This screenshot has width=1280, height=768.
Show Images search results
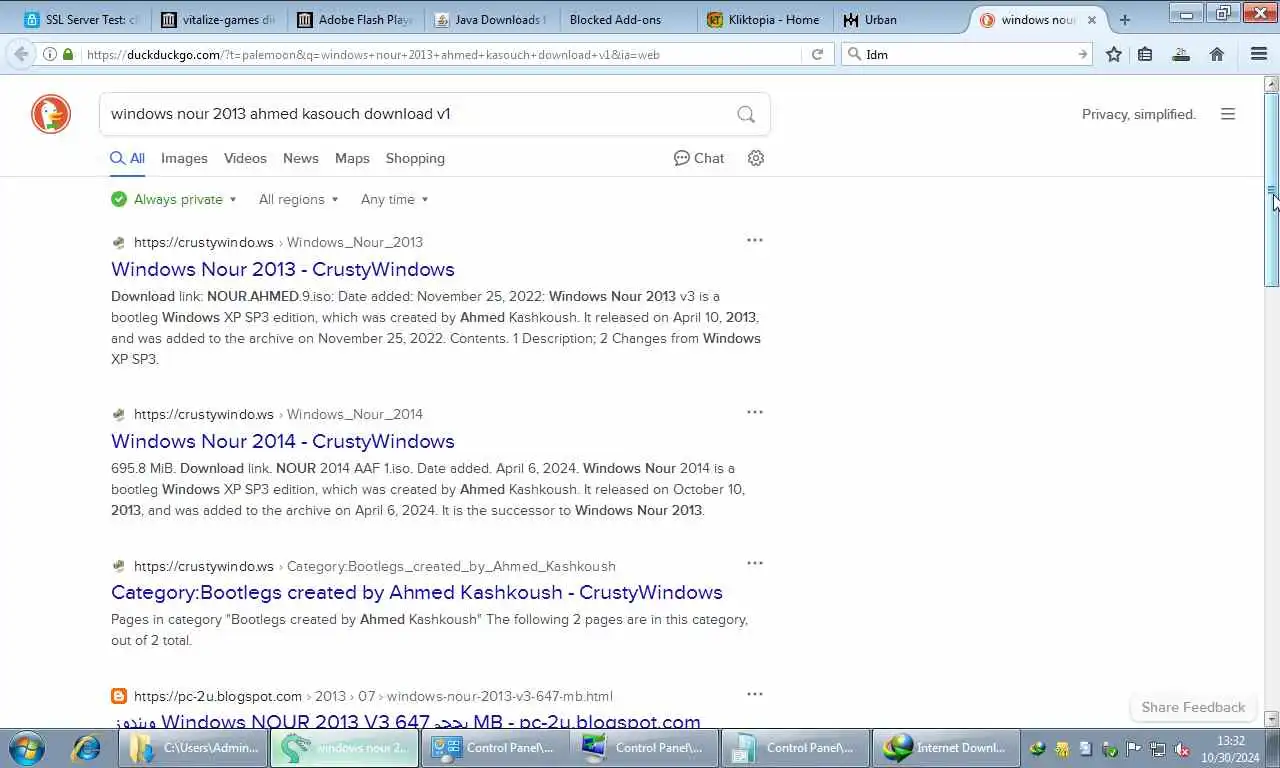(x=184, y=158)
